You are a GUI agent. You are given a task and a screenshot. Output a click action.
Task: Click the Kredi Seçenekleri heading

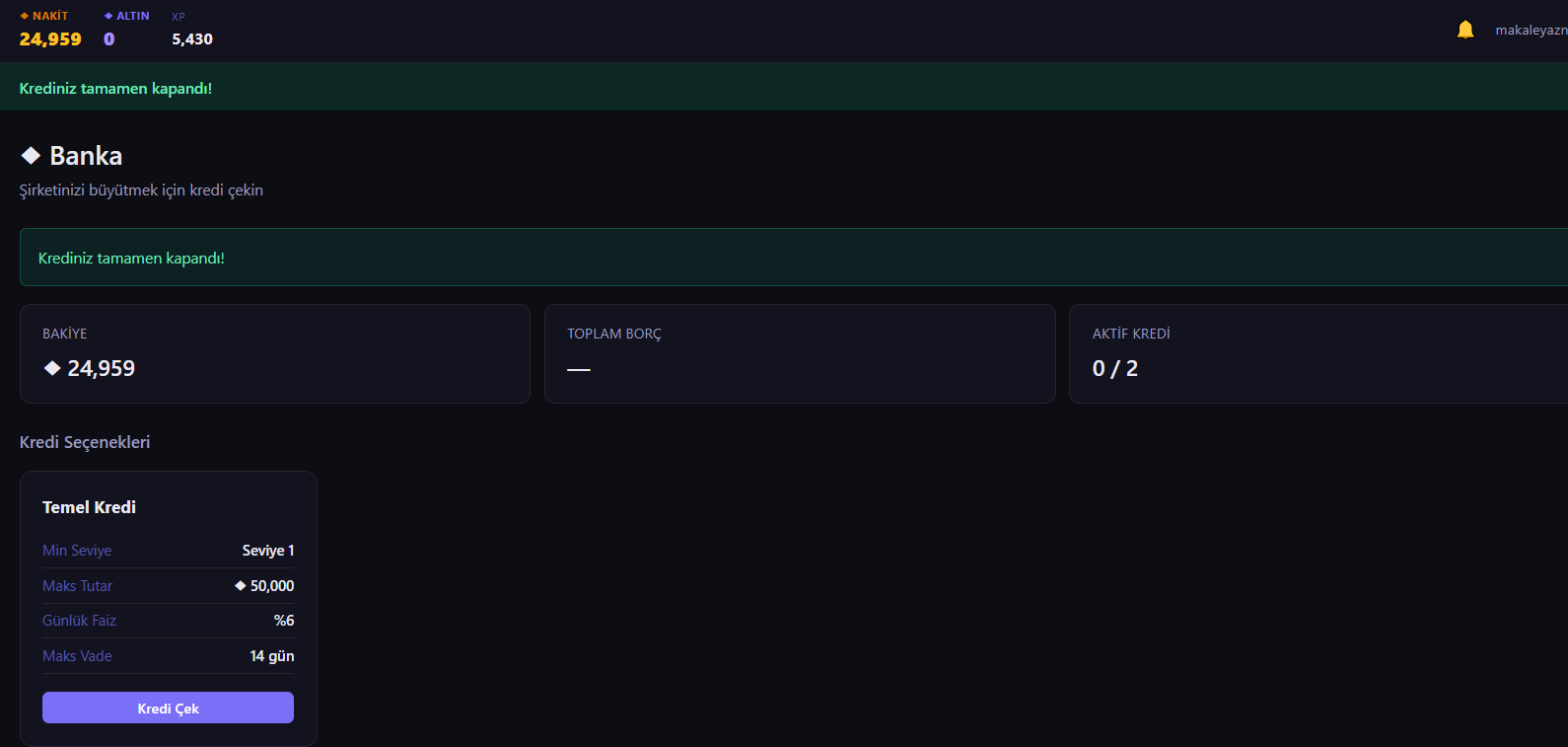point(85,442)
